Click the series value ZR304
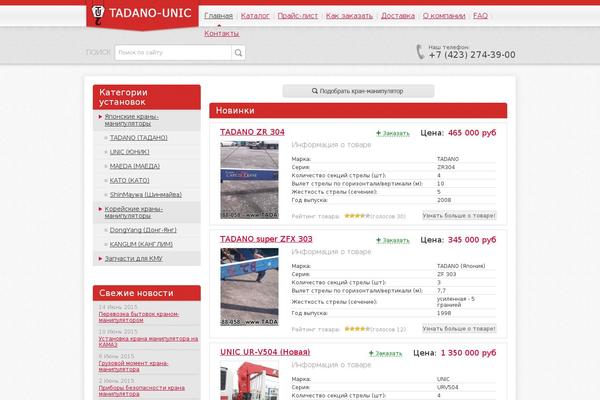This screenshot has height=400, width=600. (446, 167)
